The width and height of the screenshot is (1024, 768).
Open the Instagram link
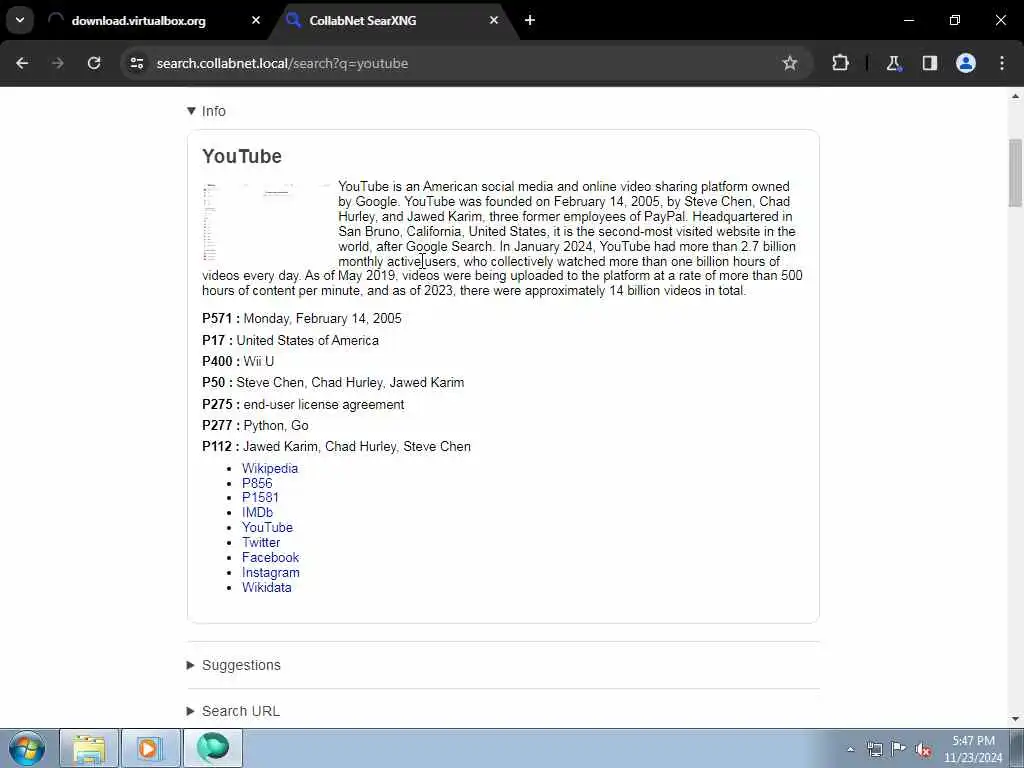pyautogui.click(x=270, y=573)
